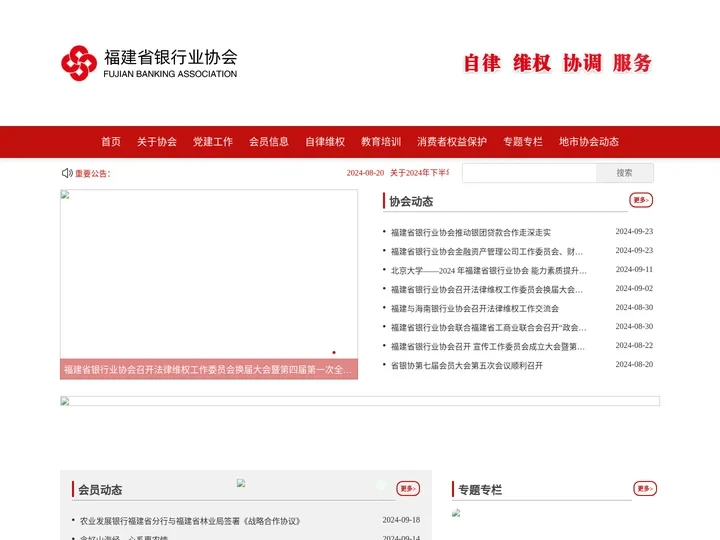This screenshot has height=540, width=720.
Task: Open news 福建省银行业协会推动银团贷款合作走深走实
Action: (471, 232)
